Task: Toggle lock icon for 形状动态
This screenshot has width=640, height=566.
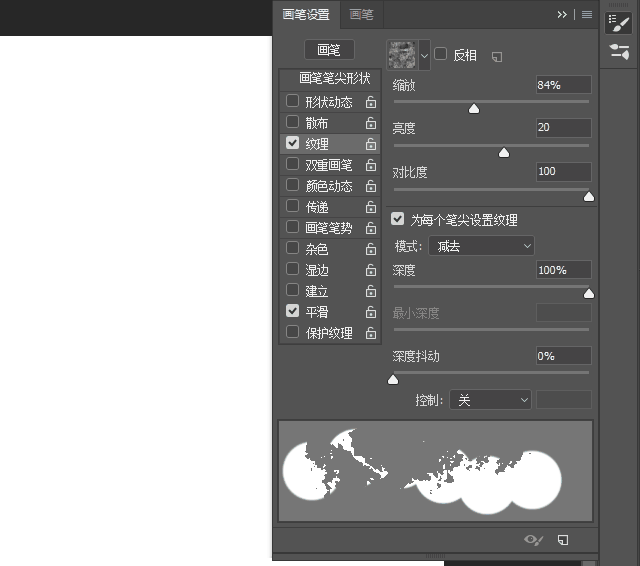Action: coord(371,102)
